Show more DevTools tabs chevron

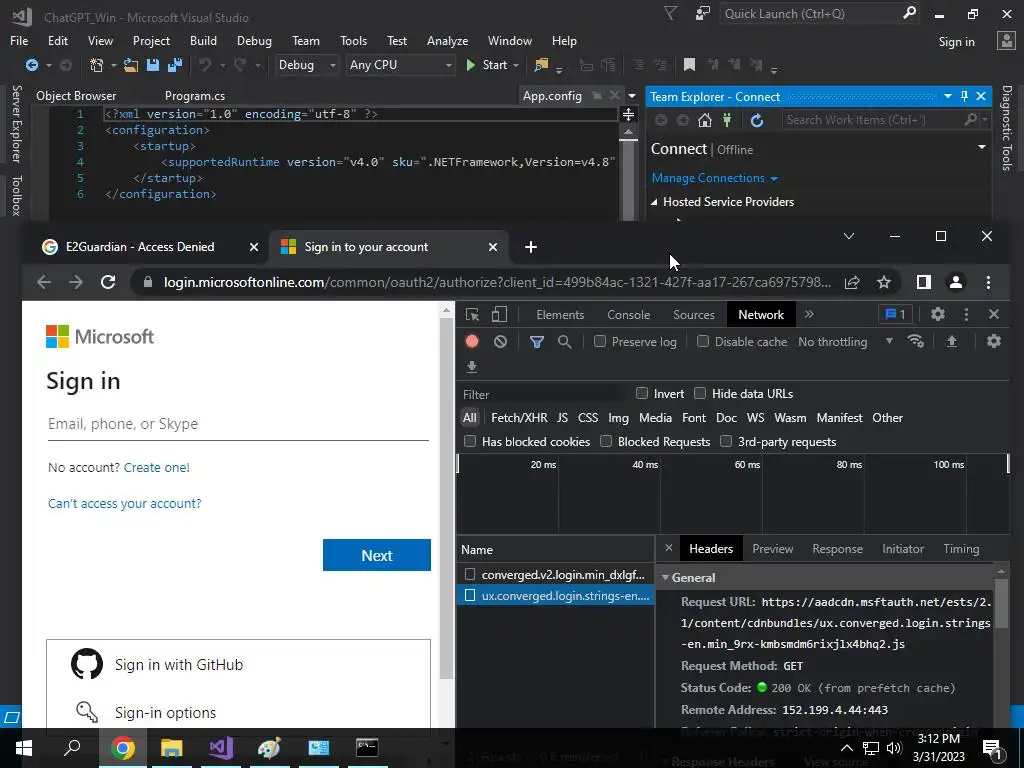[x=809, y=314]
